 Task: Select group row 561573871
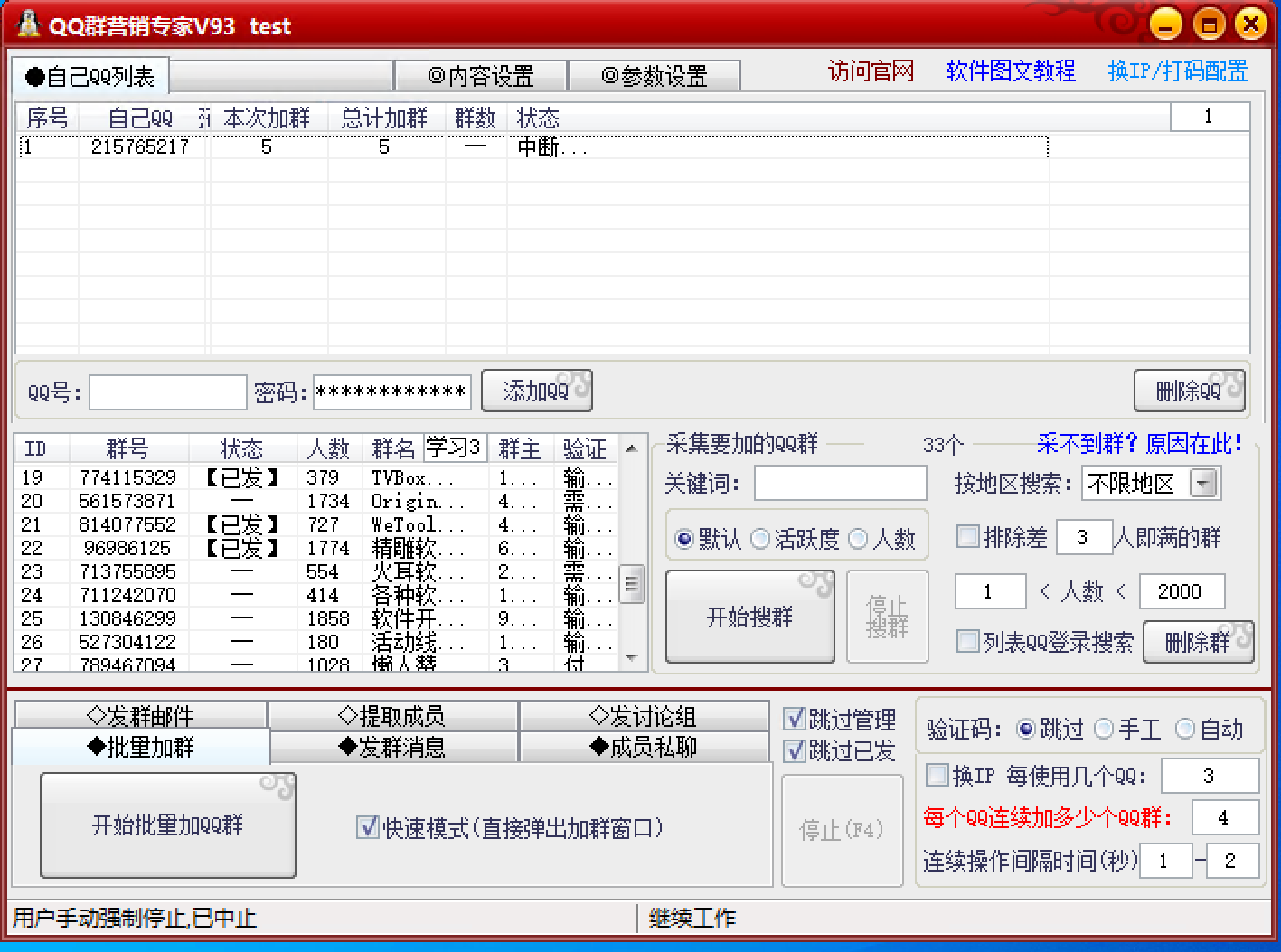(x=316, y=501)
